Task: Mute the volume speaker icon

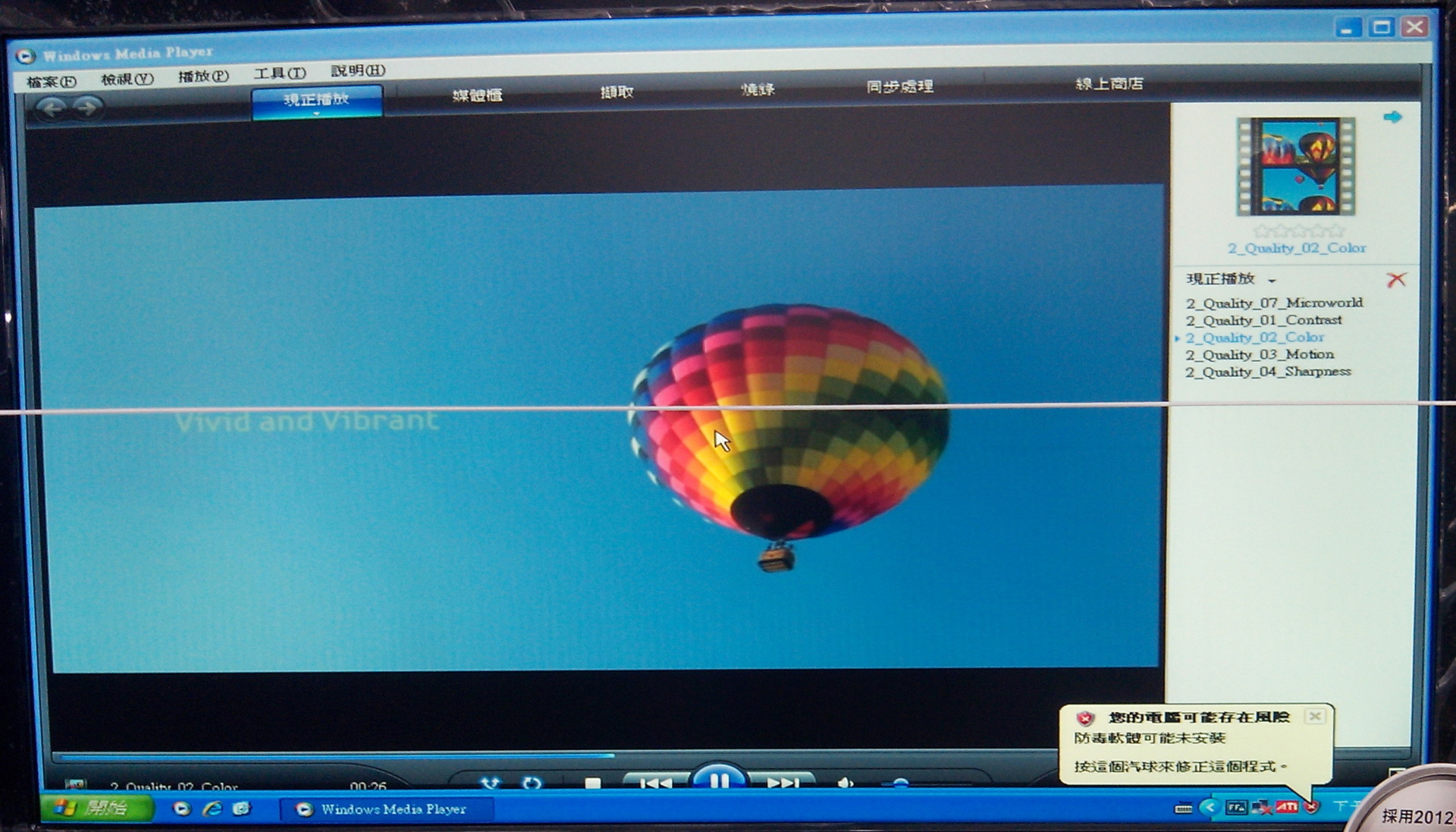Action: click(846, 783)
